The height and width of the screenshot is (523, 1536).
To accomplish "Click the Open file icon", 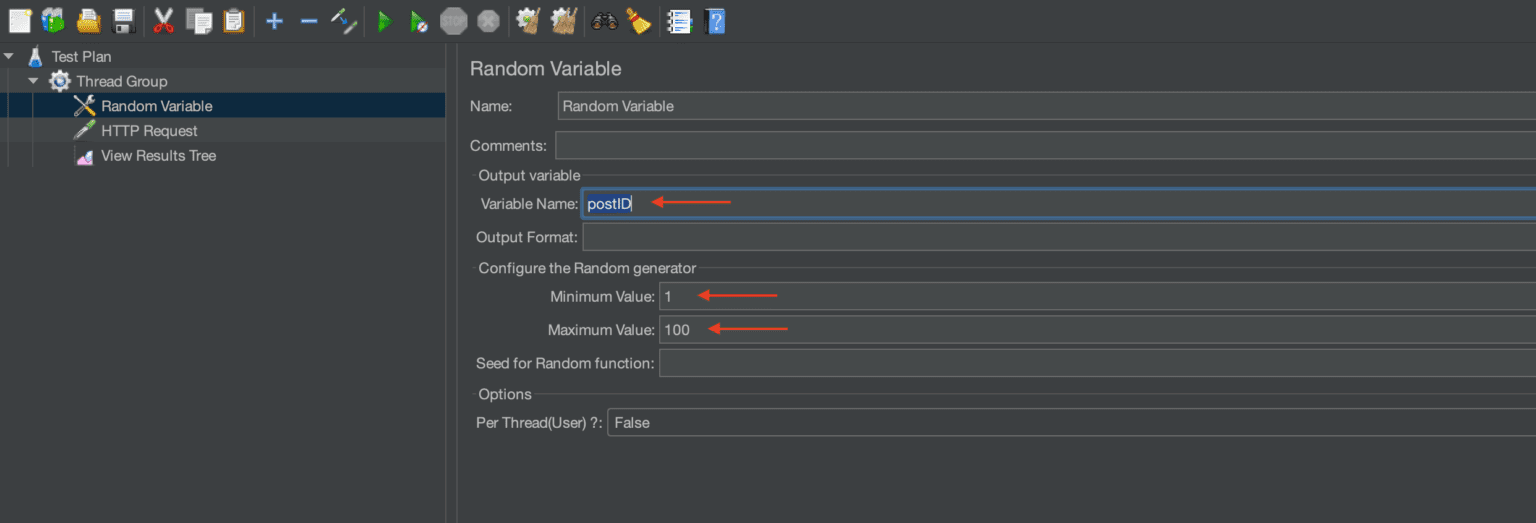I will pyautogui.click(x=88, y=20).
